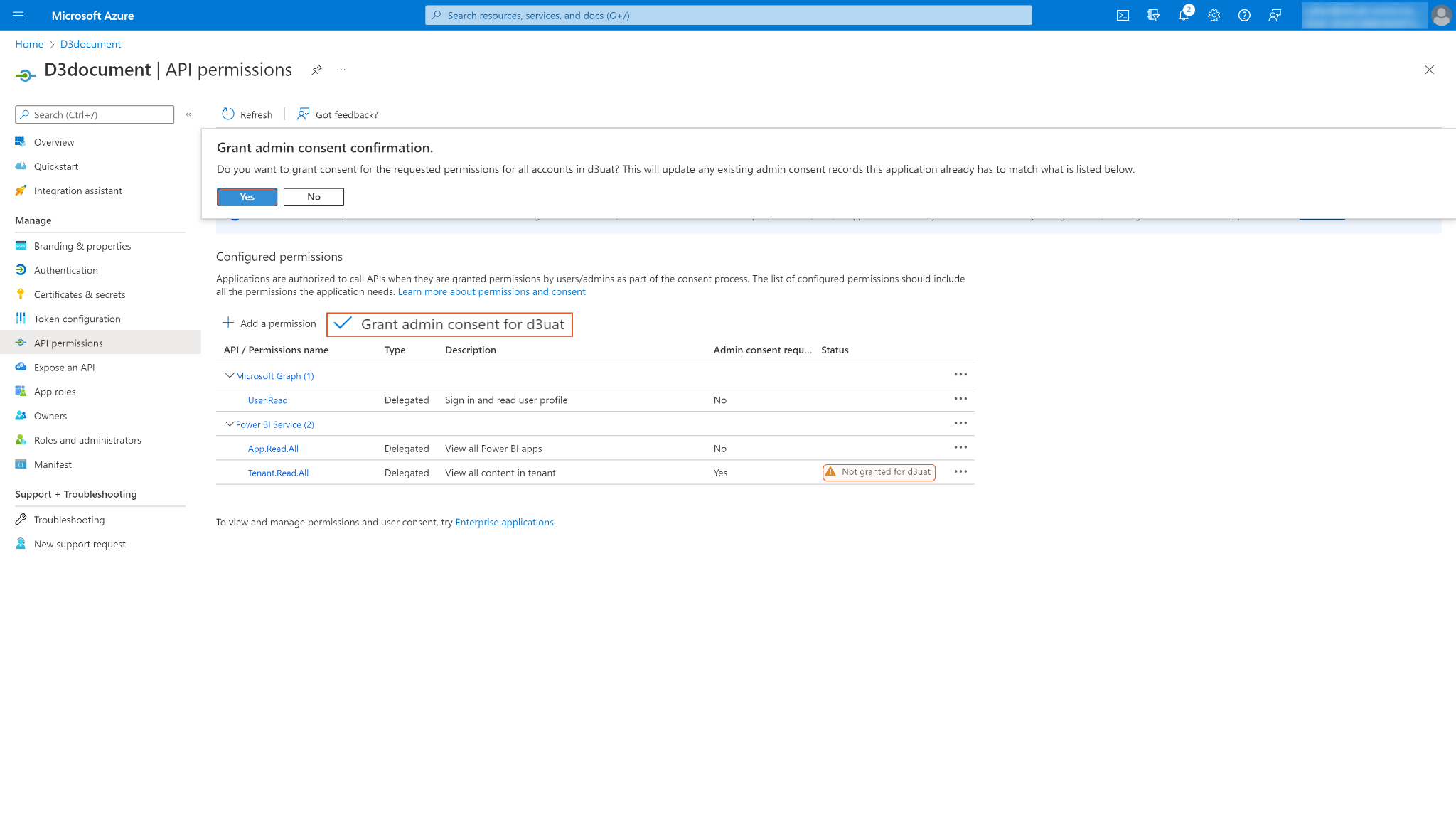Focus the global Azure search box

pos(728,16)
